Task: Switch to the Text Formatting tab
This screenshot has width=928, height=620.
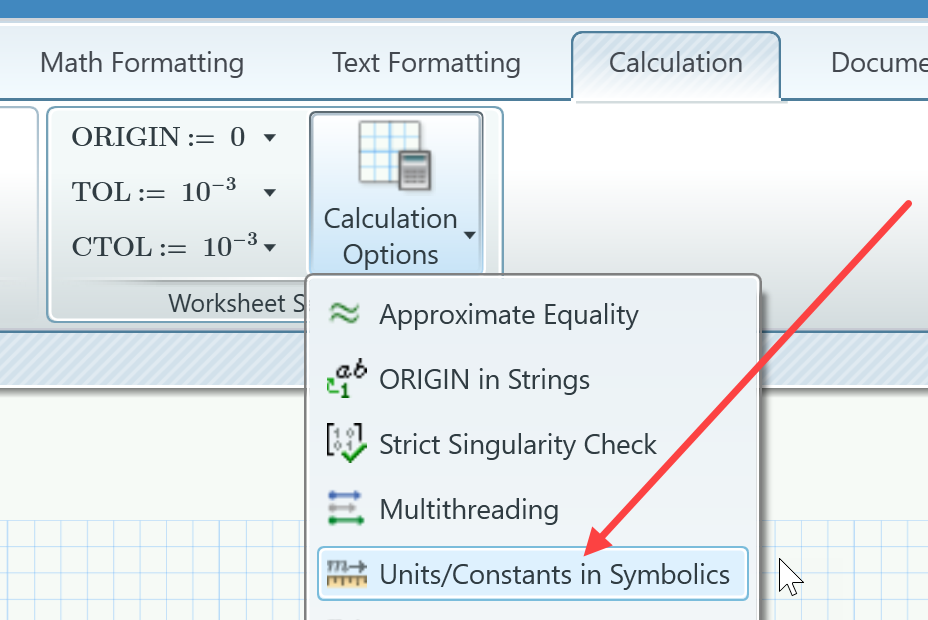Action: (425, 63)
